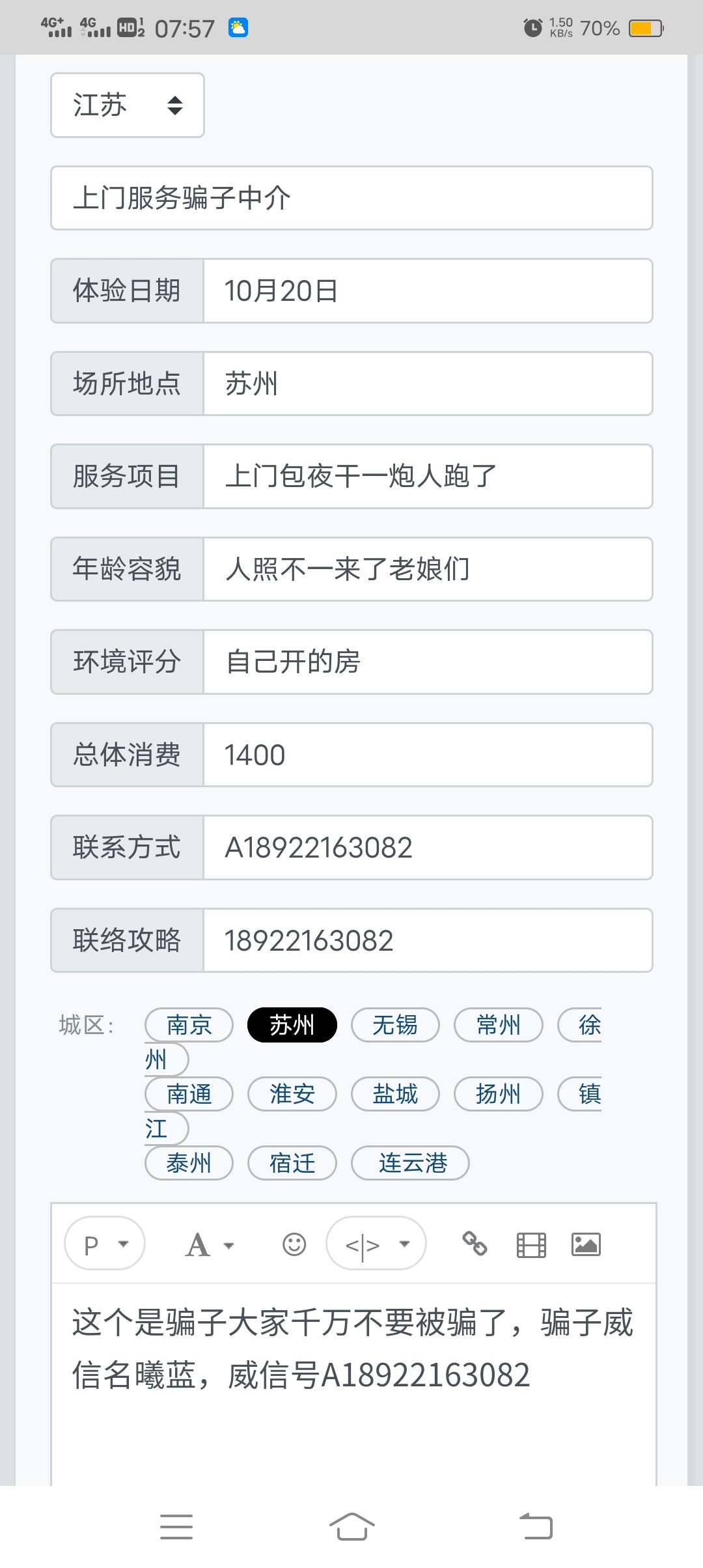This screenshot has width=703, height=1568.
Task: Click the title field 上门服务骗子中介
Action: [x=351, y=198]
